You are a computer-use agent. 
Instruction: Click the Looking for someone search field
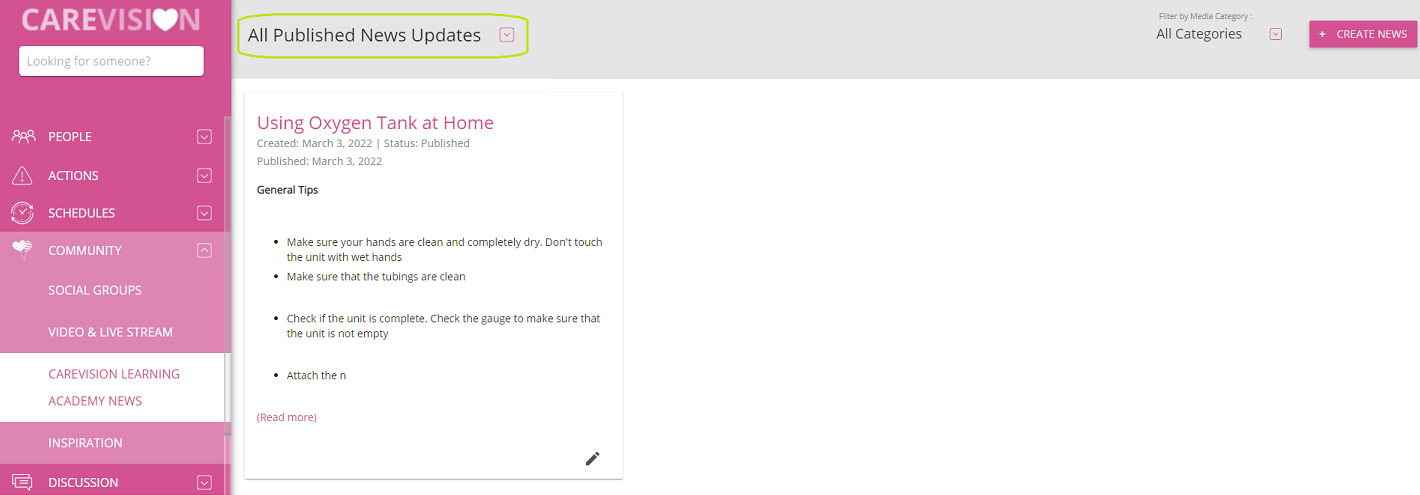[111, 61]
